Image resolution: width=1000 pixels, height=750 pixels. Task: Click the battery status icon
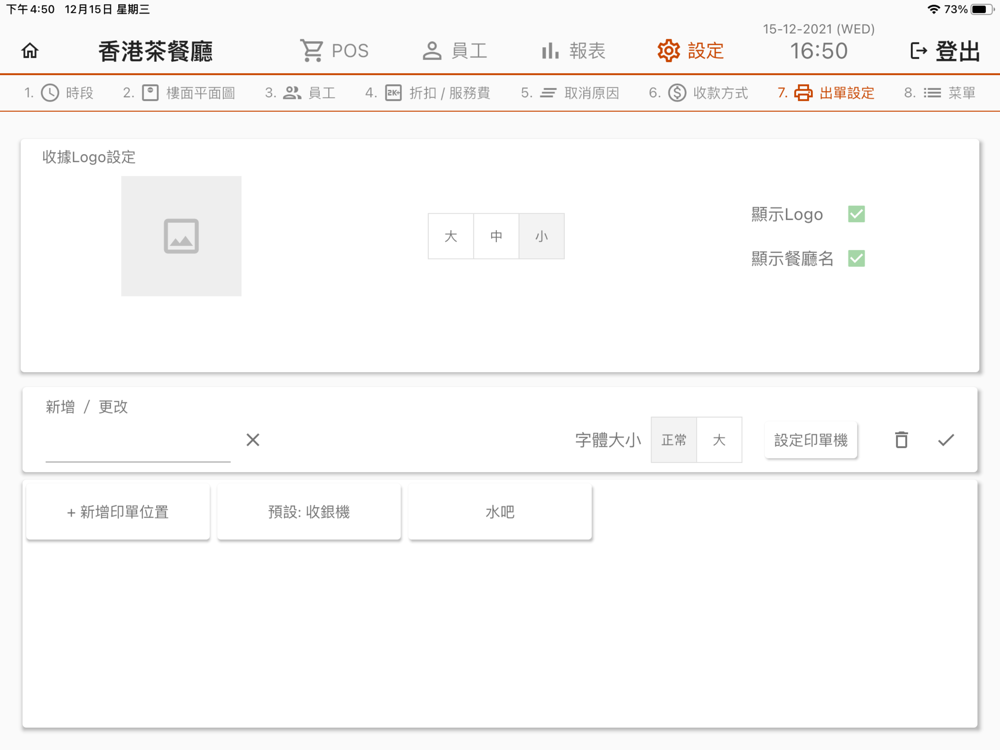pyautogui.click(x=982, y=10)
